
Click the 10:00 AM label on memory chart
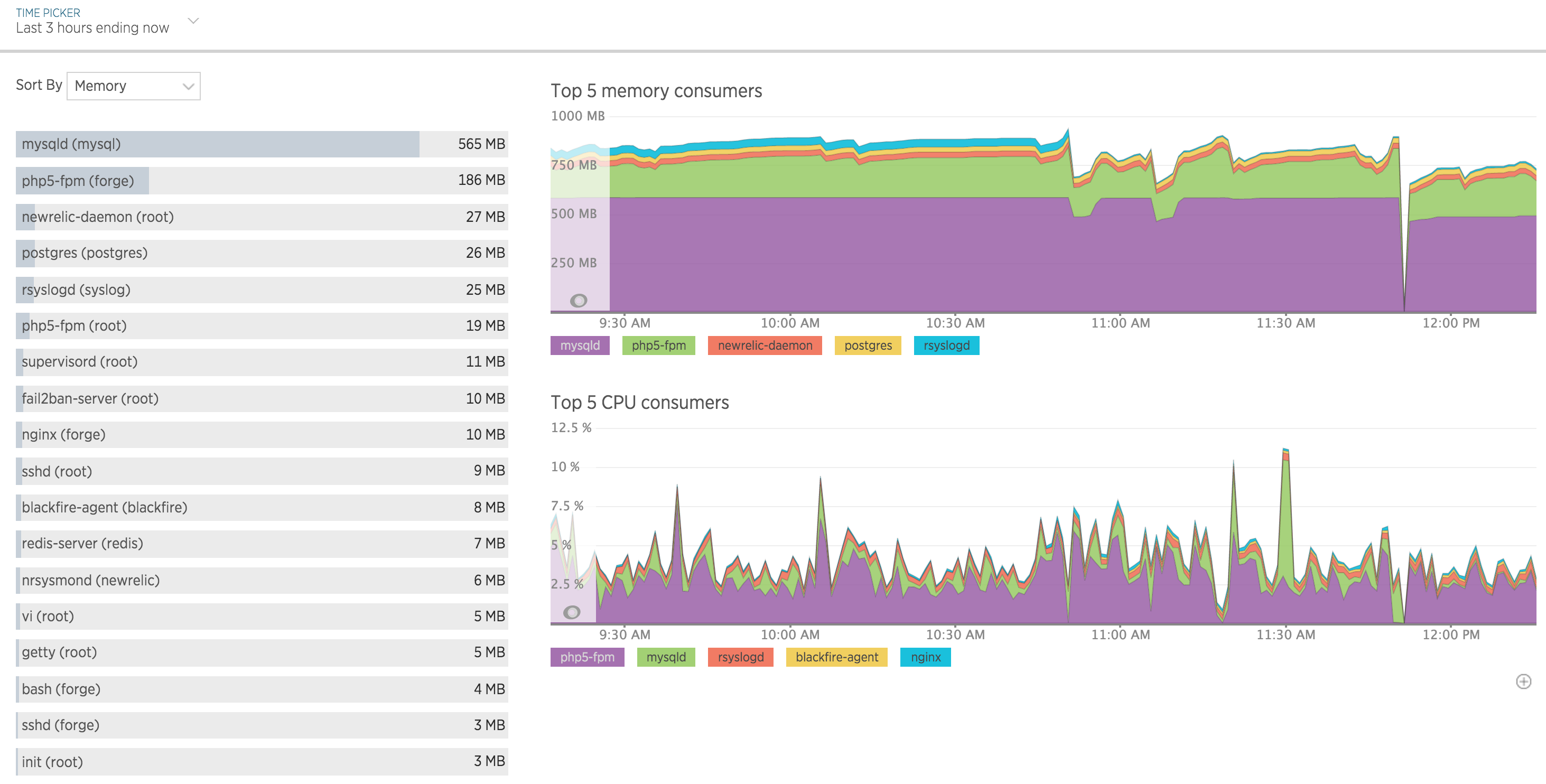pyautogui.click(x=790, y=323)
